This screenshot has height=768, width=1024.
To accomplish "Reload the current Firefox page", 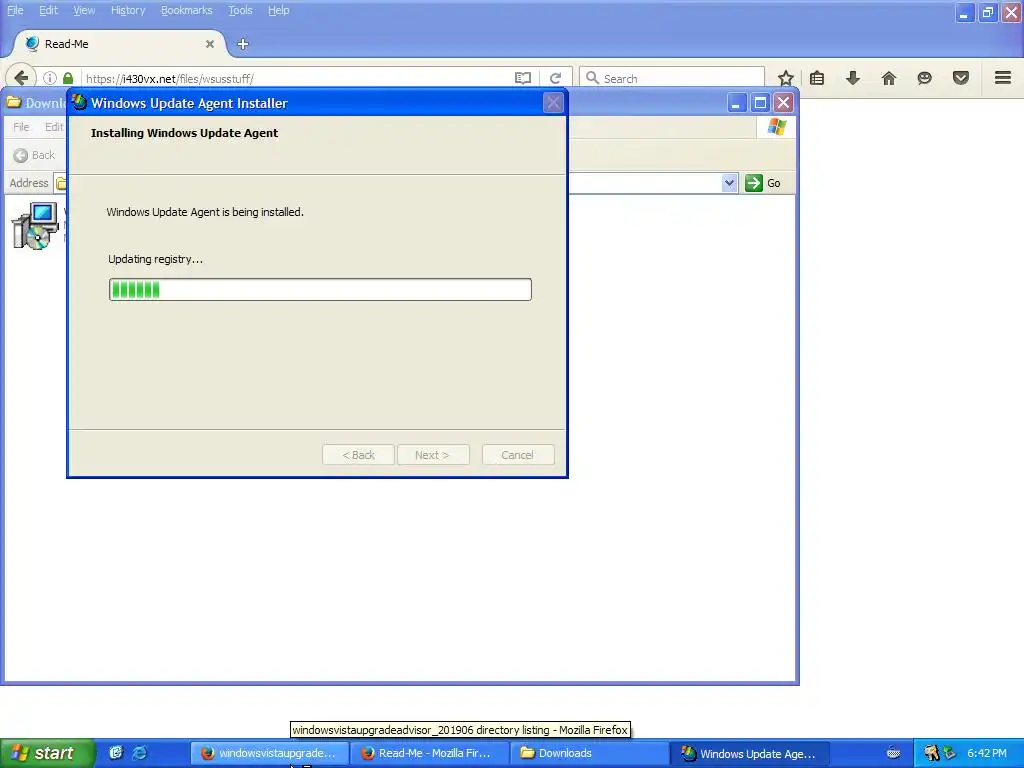I will tap(556, 78).
